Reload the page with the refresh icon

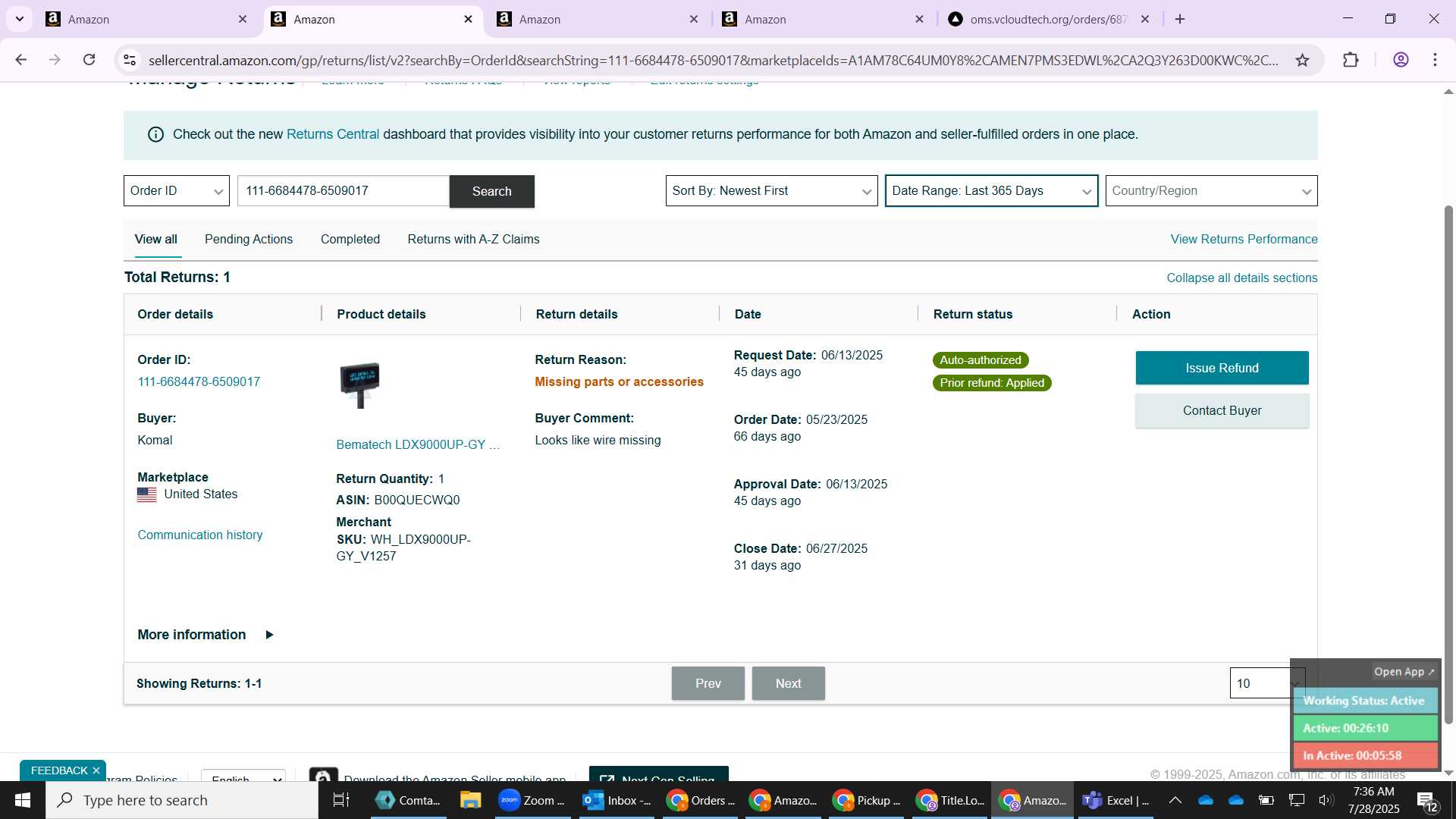point(89,60)
